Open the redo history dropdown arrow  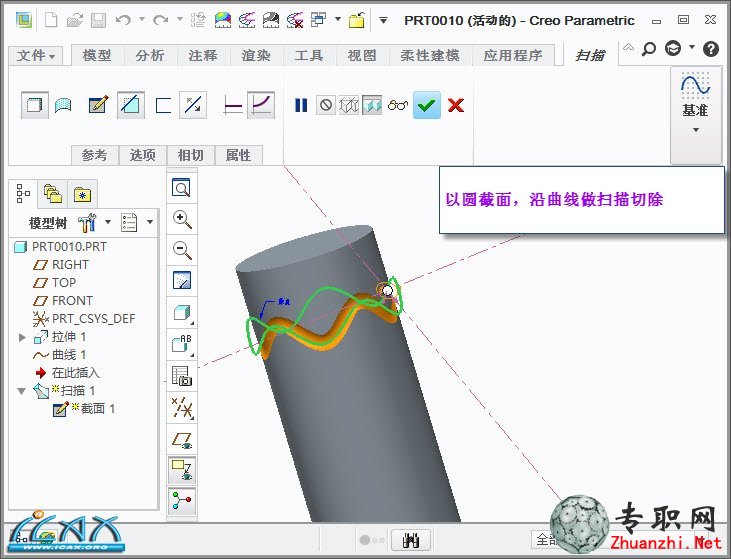click(x=179, y=20)
